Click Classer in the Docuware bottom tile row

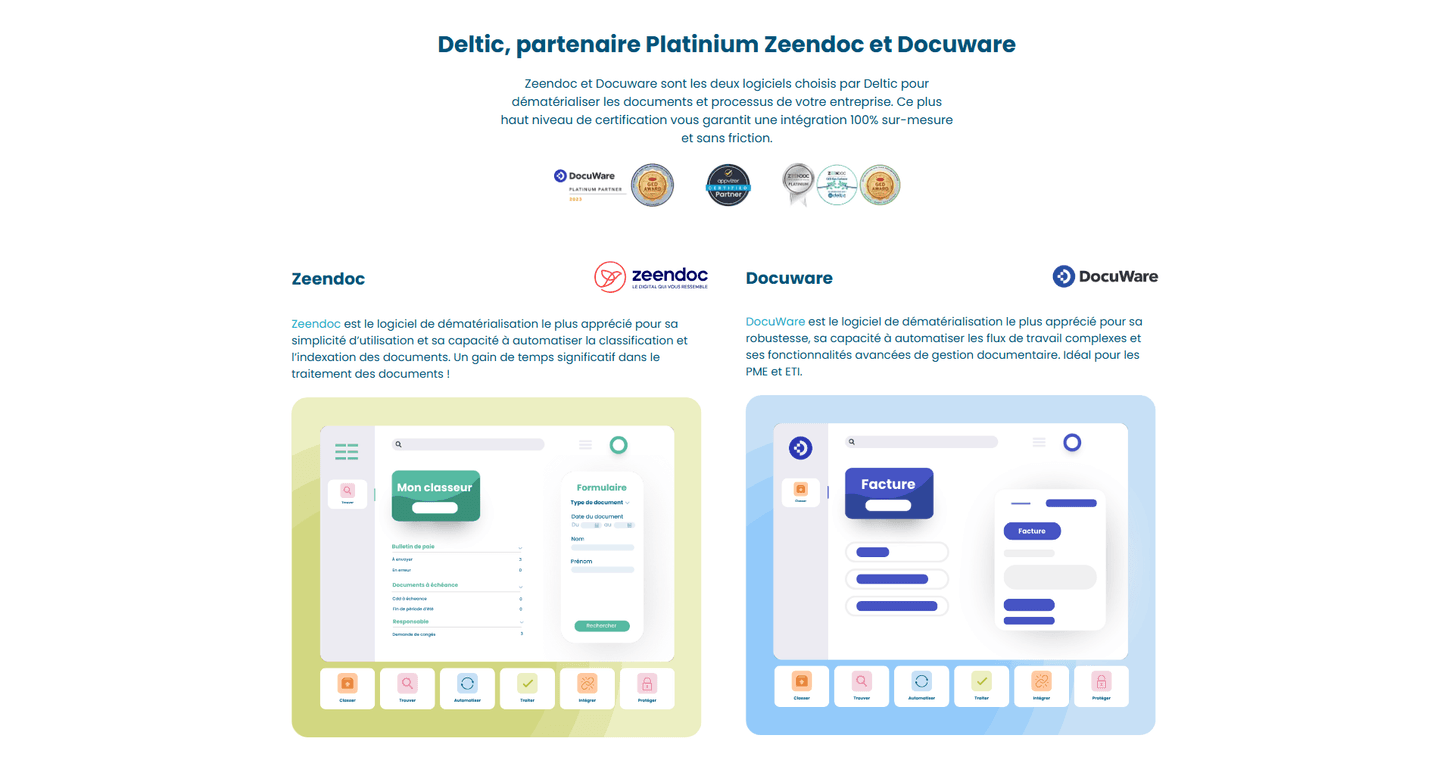[x=801, y=686]
